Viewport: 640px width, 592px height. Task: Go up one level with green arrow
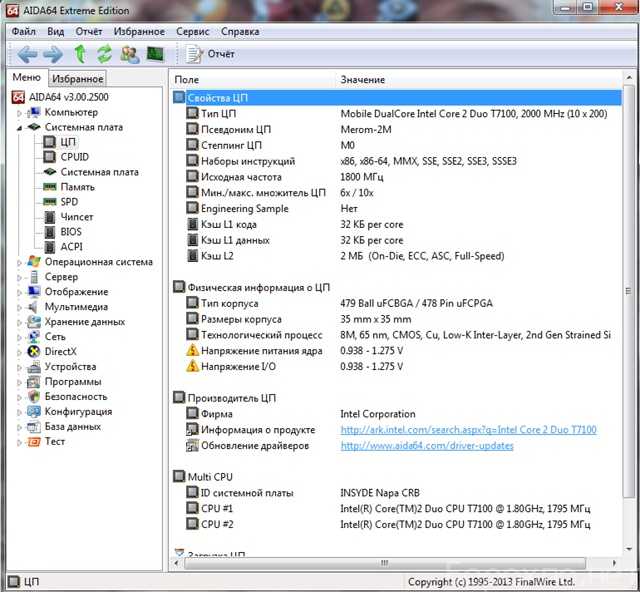coord(79,54)
